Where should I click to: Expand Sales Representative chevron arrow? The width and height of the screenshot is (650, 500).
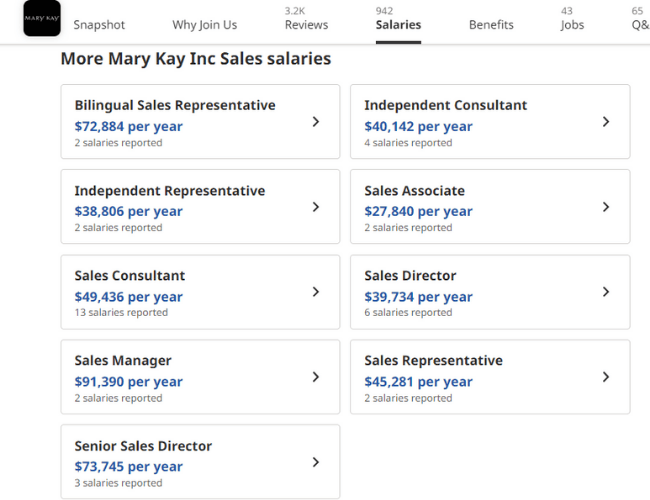[606, 377]
